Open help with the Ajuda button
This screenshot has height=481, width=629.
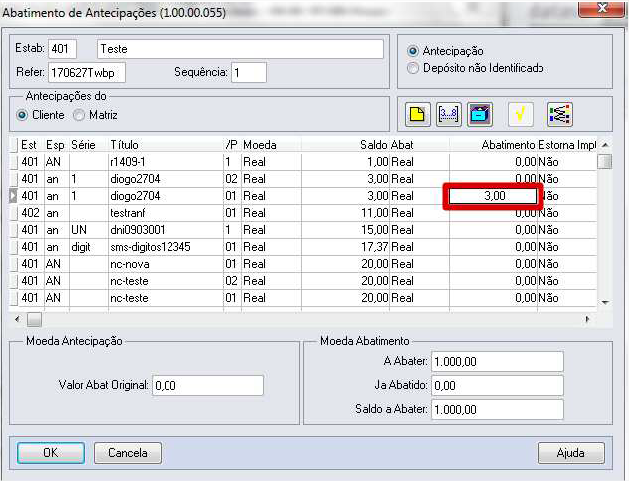tap(571, 453)
